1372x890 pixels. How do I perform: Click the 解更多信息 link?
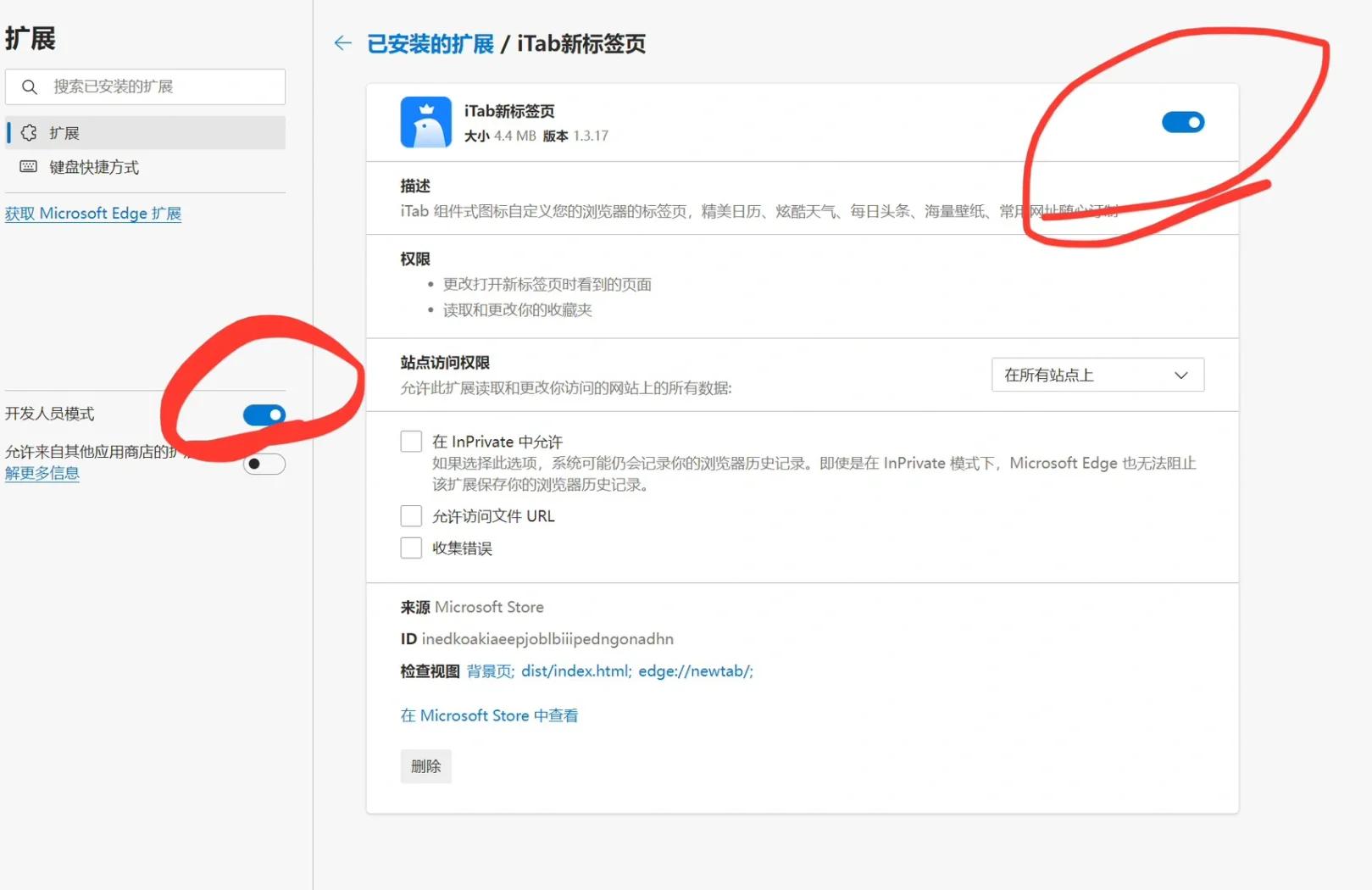click(42, 473)
